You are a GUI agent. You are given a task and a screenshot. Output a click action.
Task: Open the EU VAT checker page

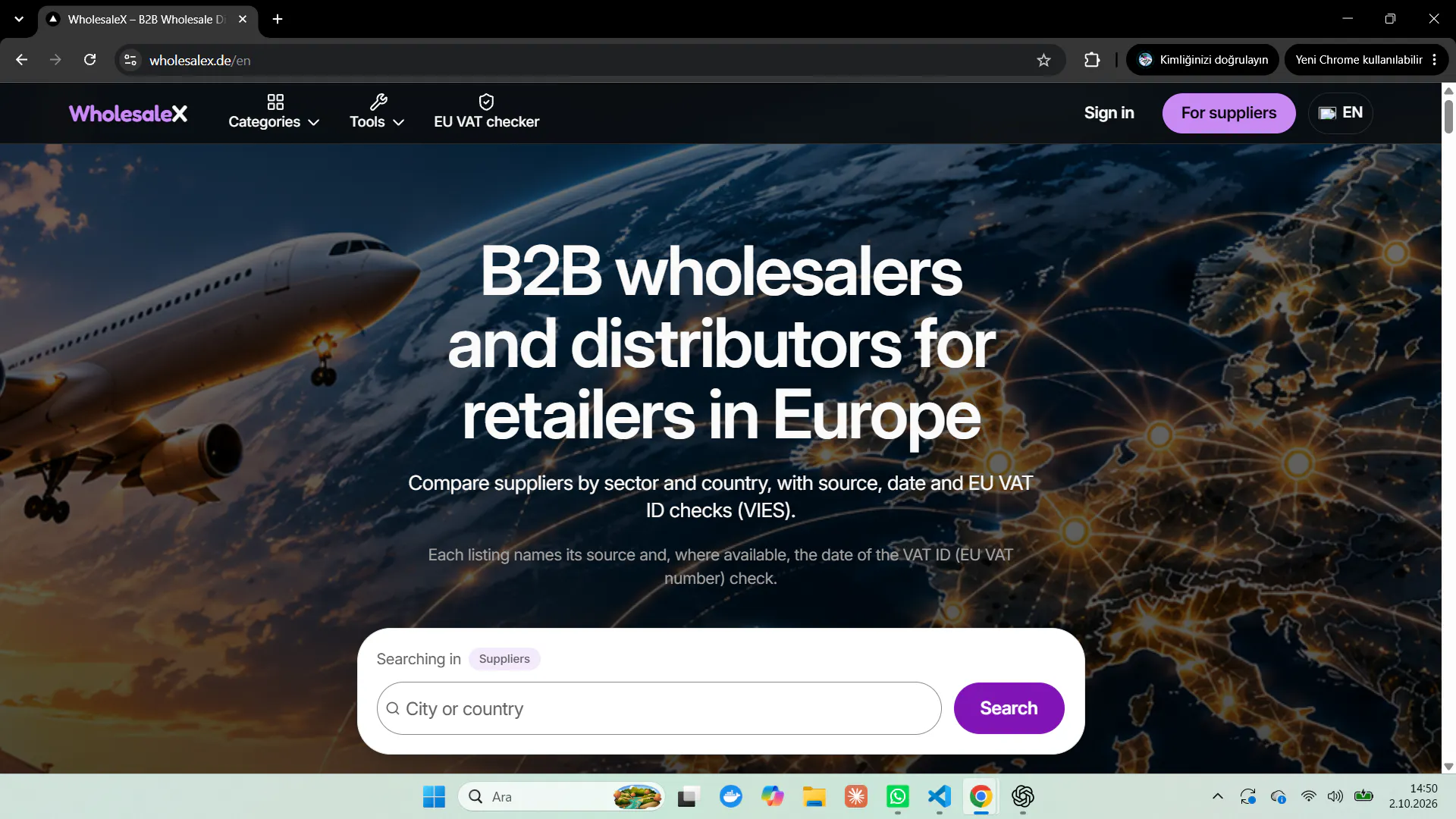(x=486, y=111)
